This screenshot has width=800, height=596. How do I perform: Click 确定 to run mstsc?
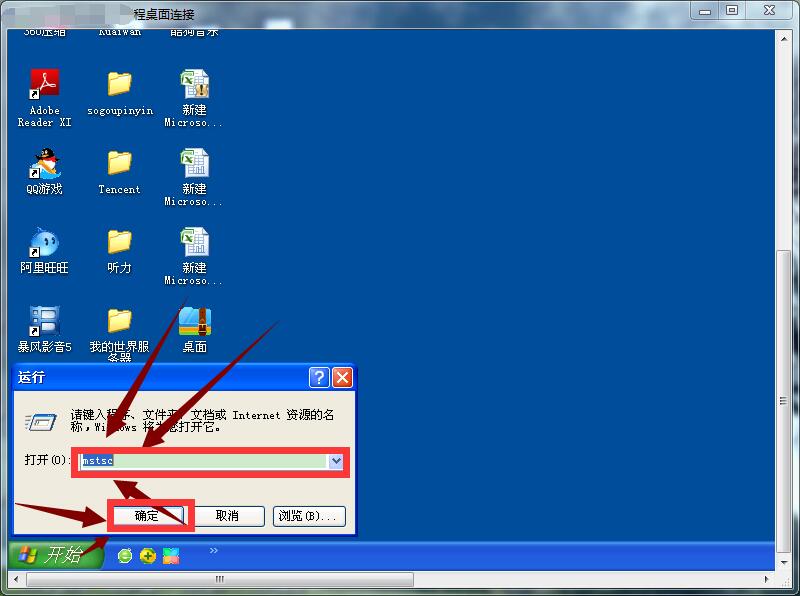(x=147, y=516)
